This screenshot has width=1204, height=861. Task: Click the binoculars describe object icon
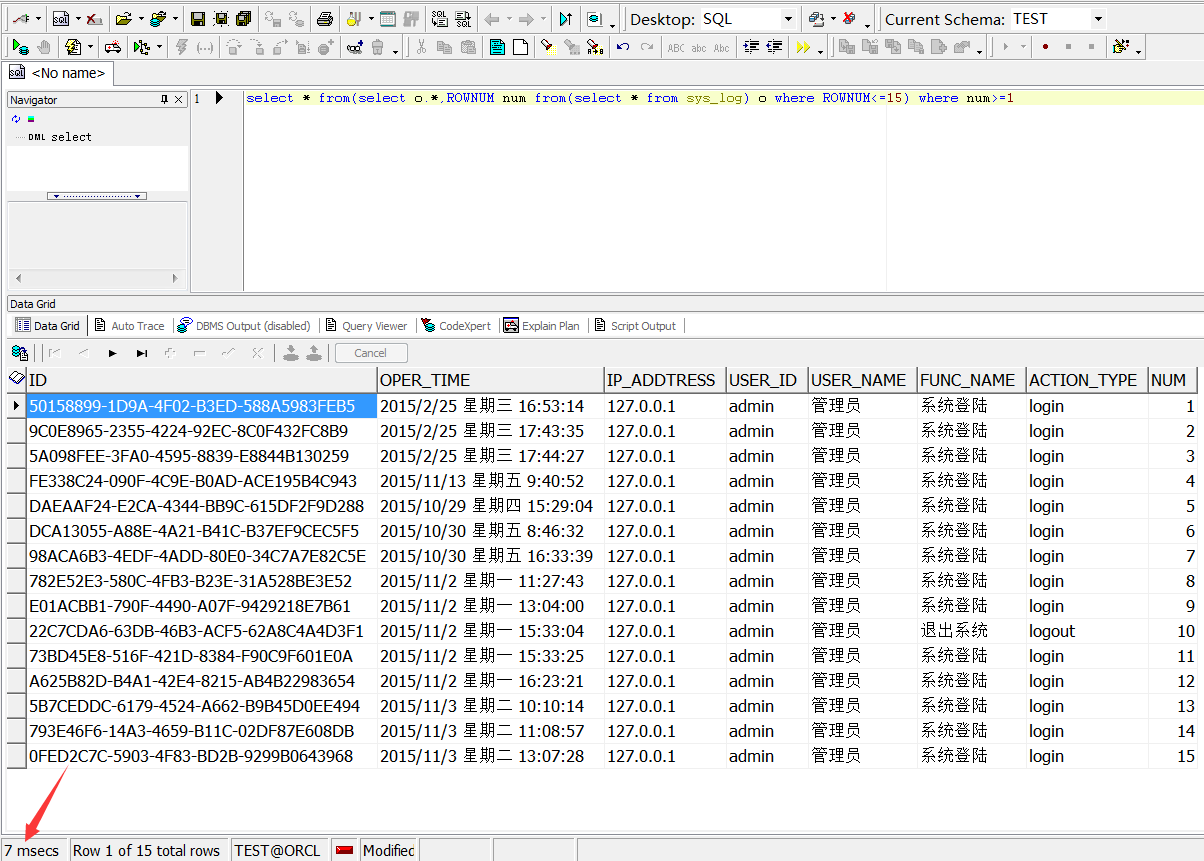tap(355, 47)
